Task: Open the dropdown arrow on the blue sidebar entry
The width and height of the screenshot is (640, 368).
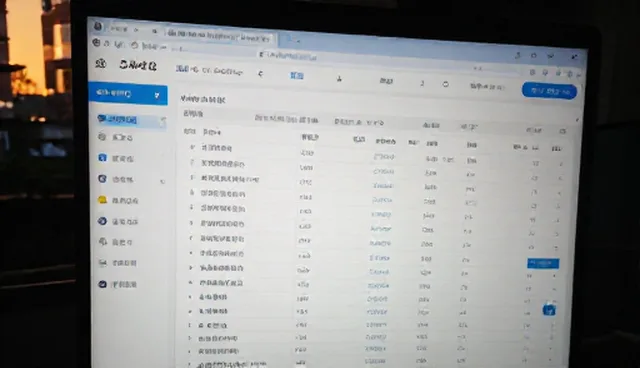Action: (x=157, y=95)
